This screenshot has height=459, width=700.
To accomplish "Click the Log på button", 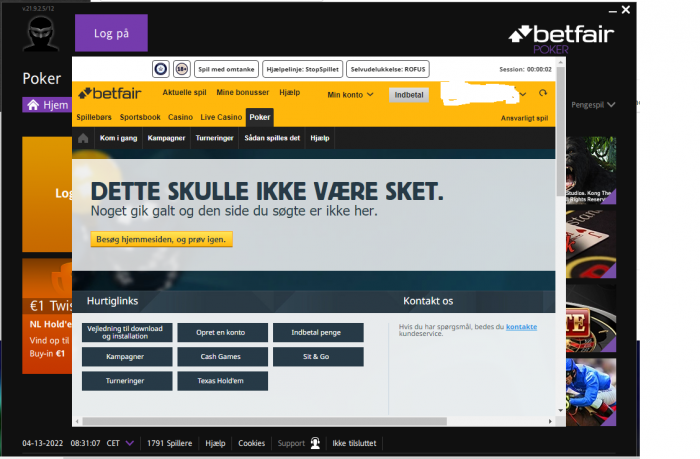I will pyautogui.click(x=111, y=33).
